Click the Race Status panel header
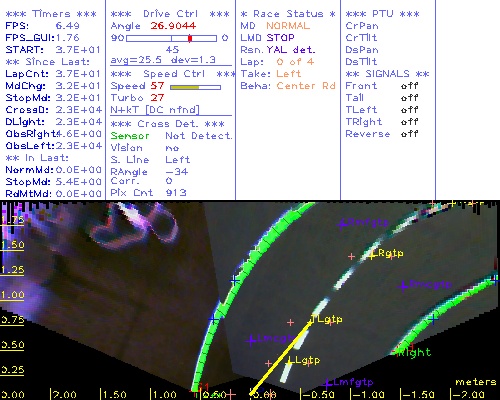Viewport: 500px width, 400px height. [x=288, y=14]
